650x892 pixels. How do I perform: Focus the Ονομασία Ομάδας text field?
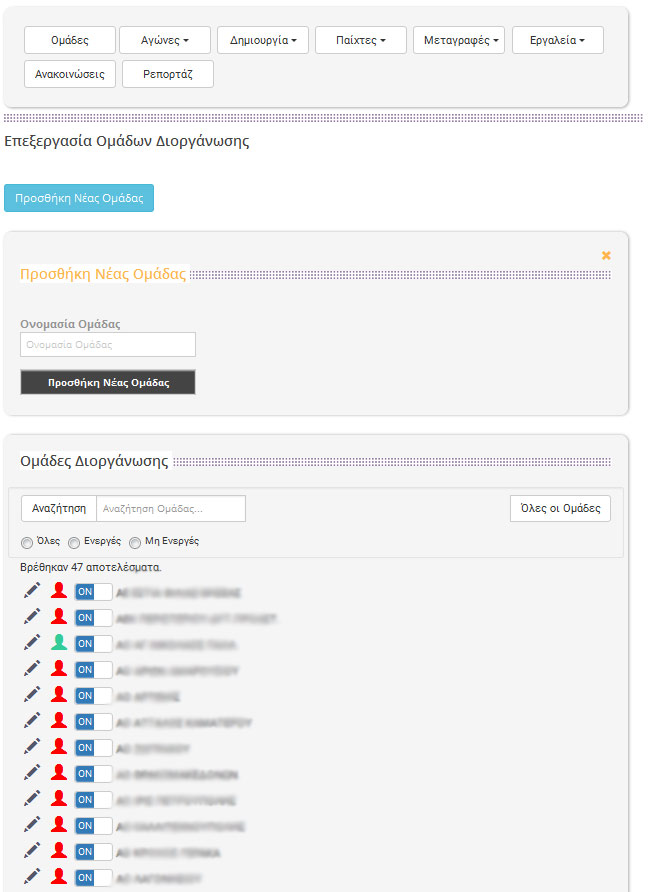point(108,345)
